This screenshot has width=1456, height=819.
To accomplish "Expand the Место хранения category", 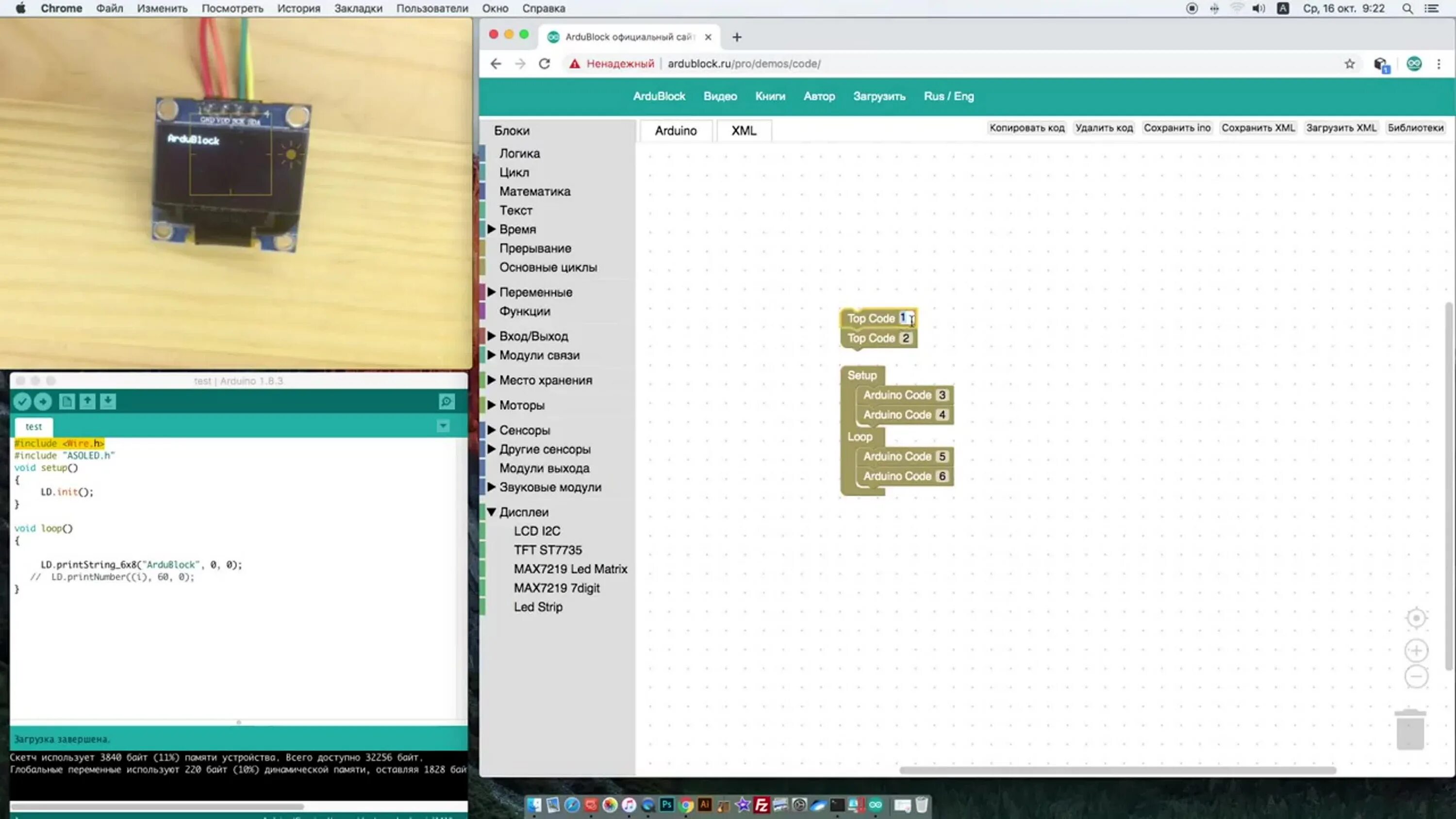I will [491, 380].
